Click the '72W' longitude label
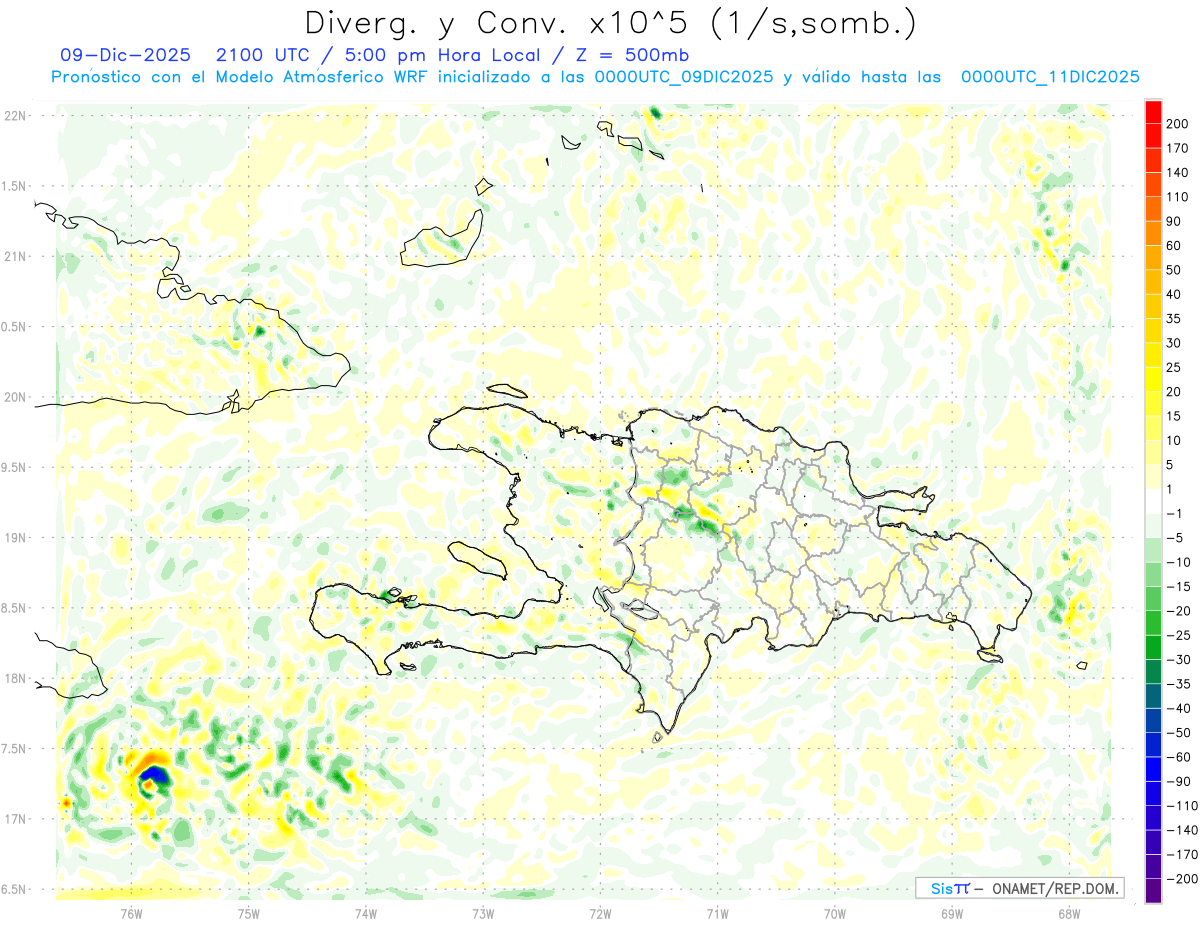This screenshot has width=1200, height=927. click(600, 913)
